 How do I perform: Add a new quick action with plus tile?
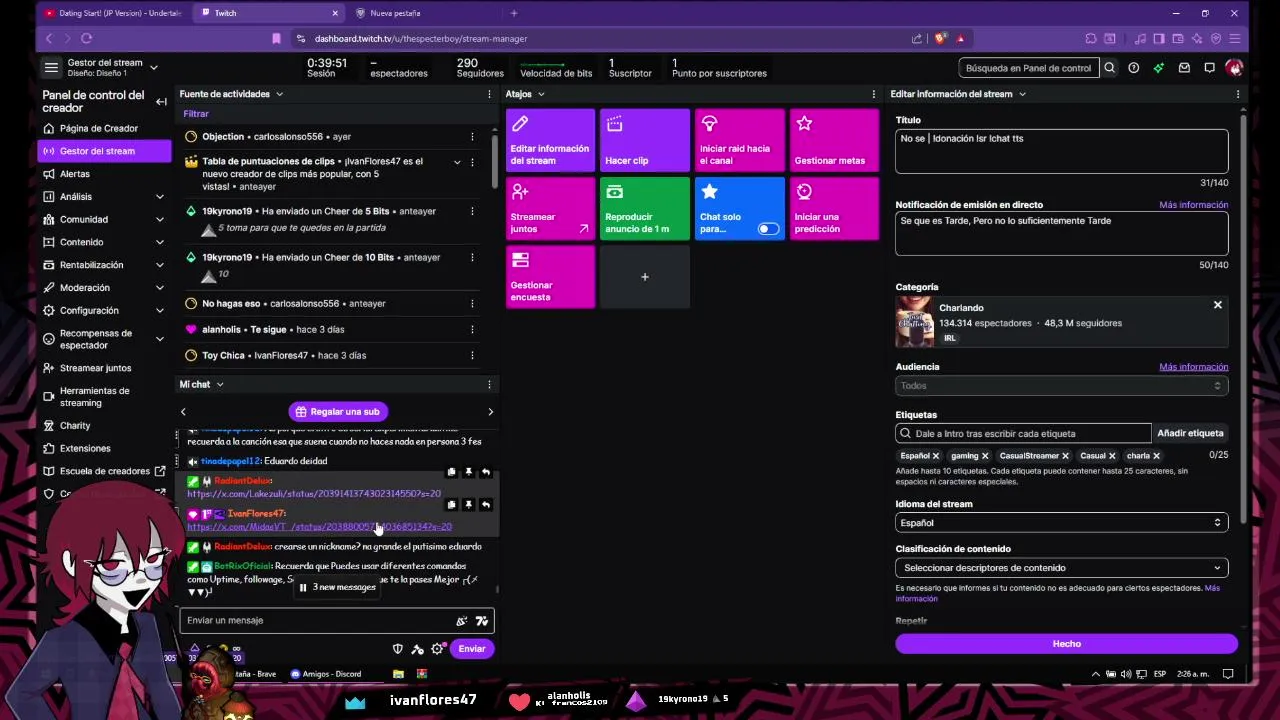tap(645, 276)
